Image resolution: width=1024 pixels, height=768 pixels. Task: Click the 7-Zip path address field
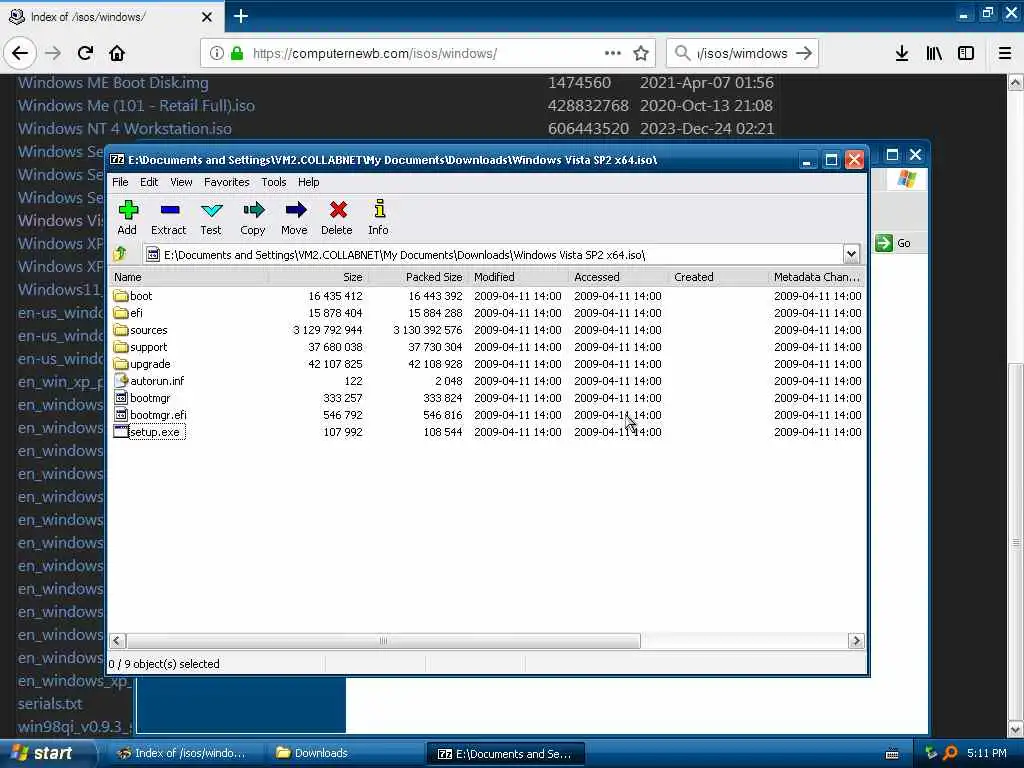coord(502,255)
